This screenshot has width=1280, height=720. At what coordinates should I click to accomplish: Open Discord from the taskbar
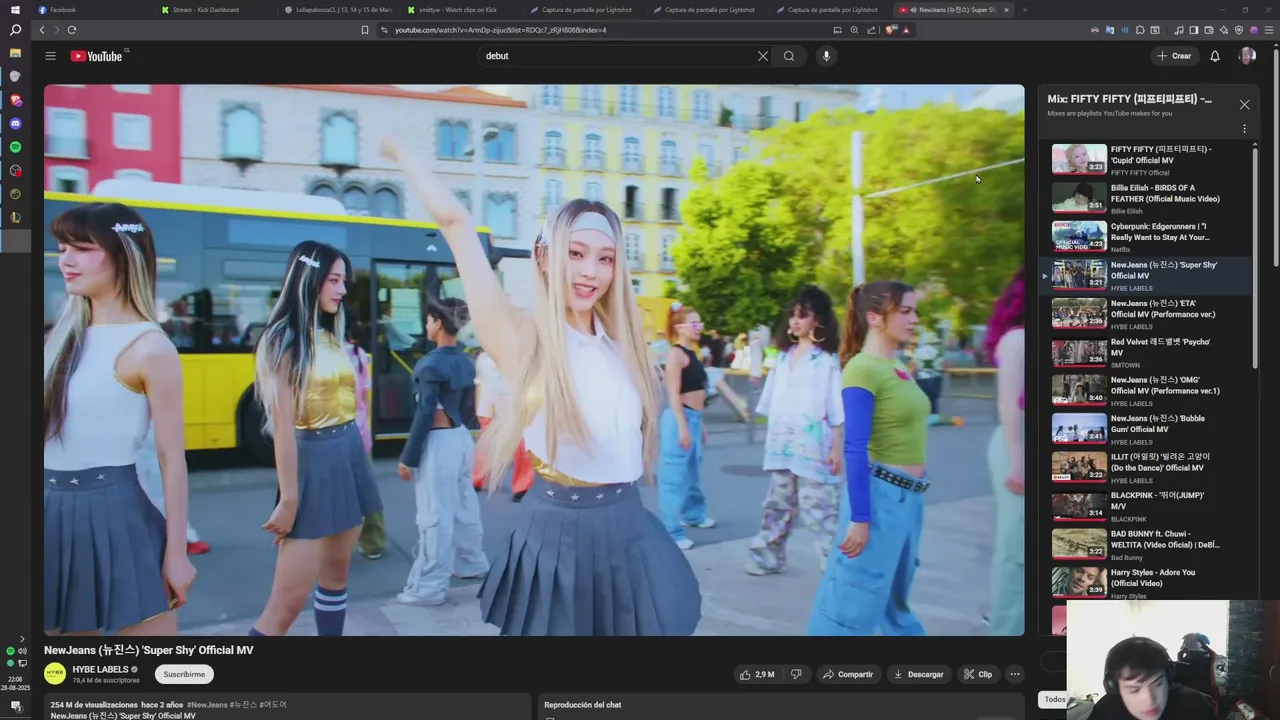(x=15, y=124)
